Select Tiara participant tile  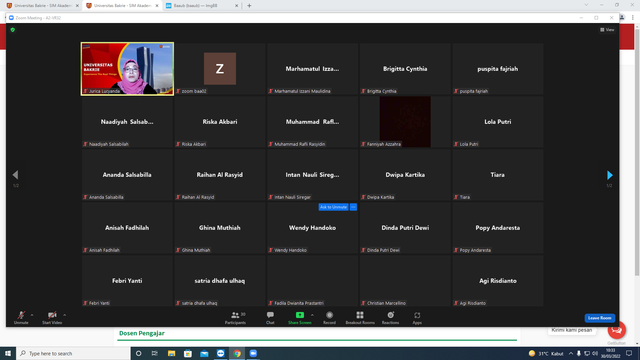498,175
